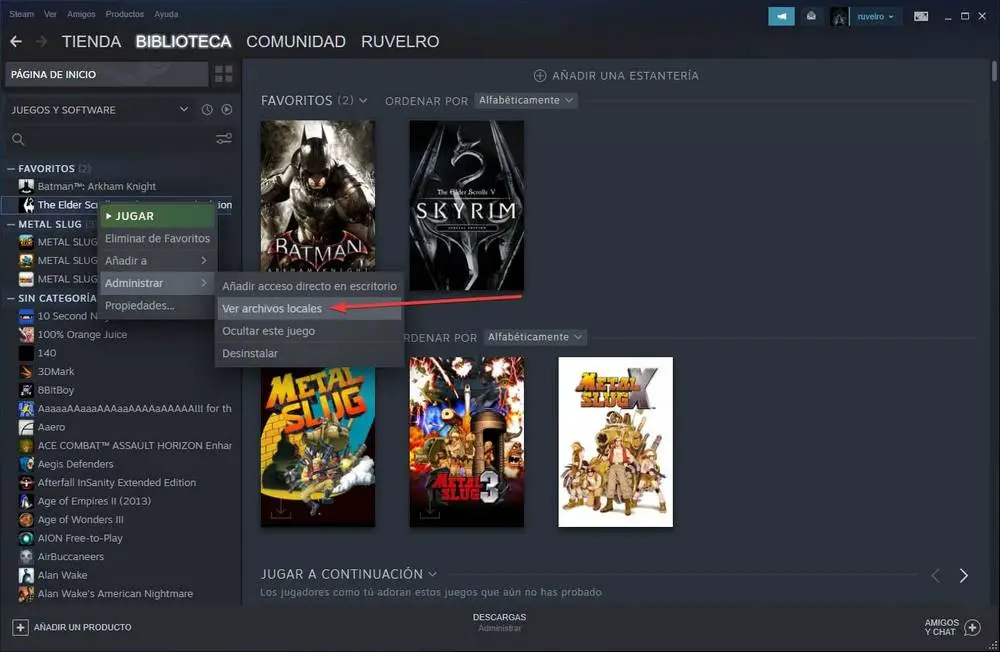
Task: Click the BBitBoy game icon
Action: click(x=26, y=390)
